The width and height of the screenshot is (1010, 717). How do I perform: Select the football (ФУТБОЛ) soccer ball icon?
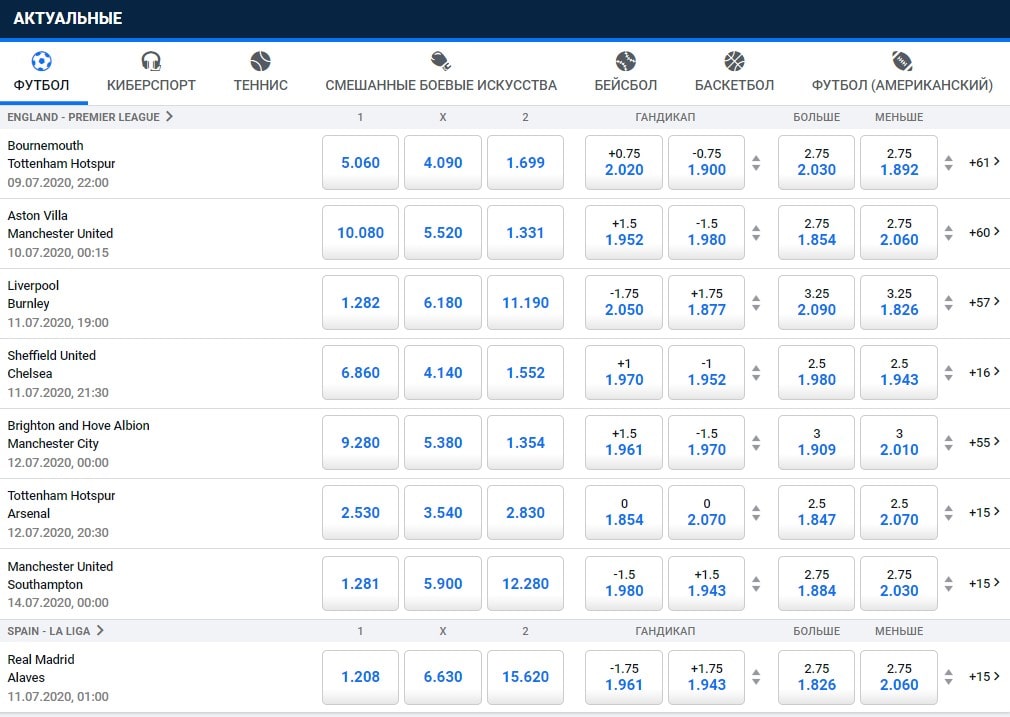point(41,61)
